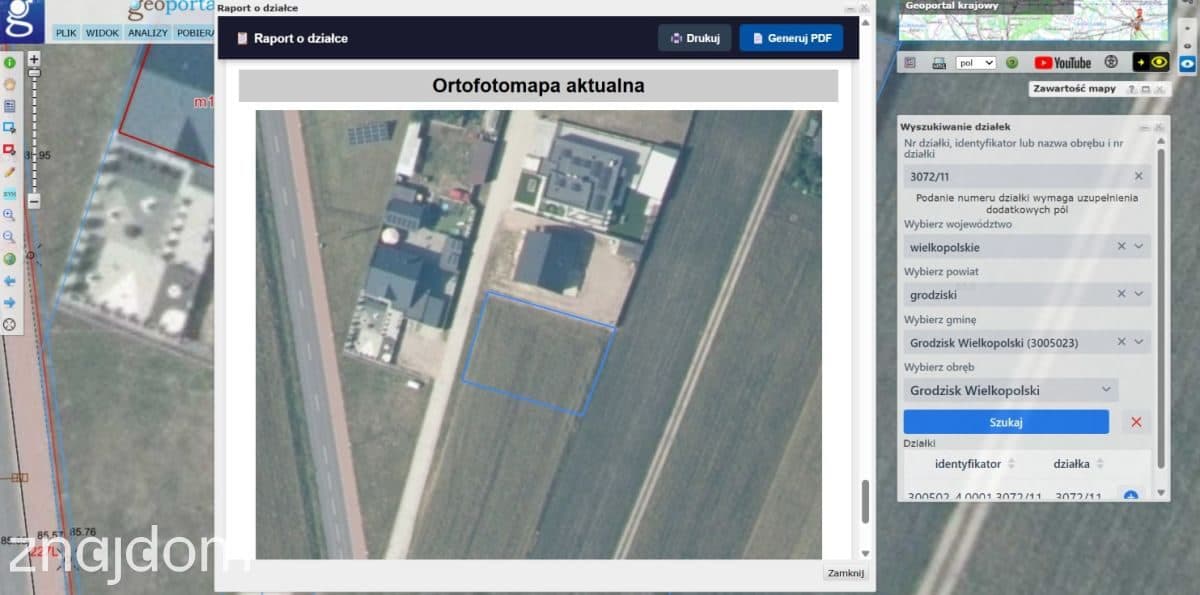The height and width of the screenshot is (595, 1200).
Task: Open the ANALIZY menu
Action: coord(148,32)
